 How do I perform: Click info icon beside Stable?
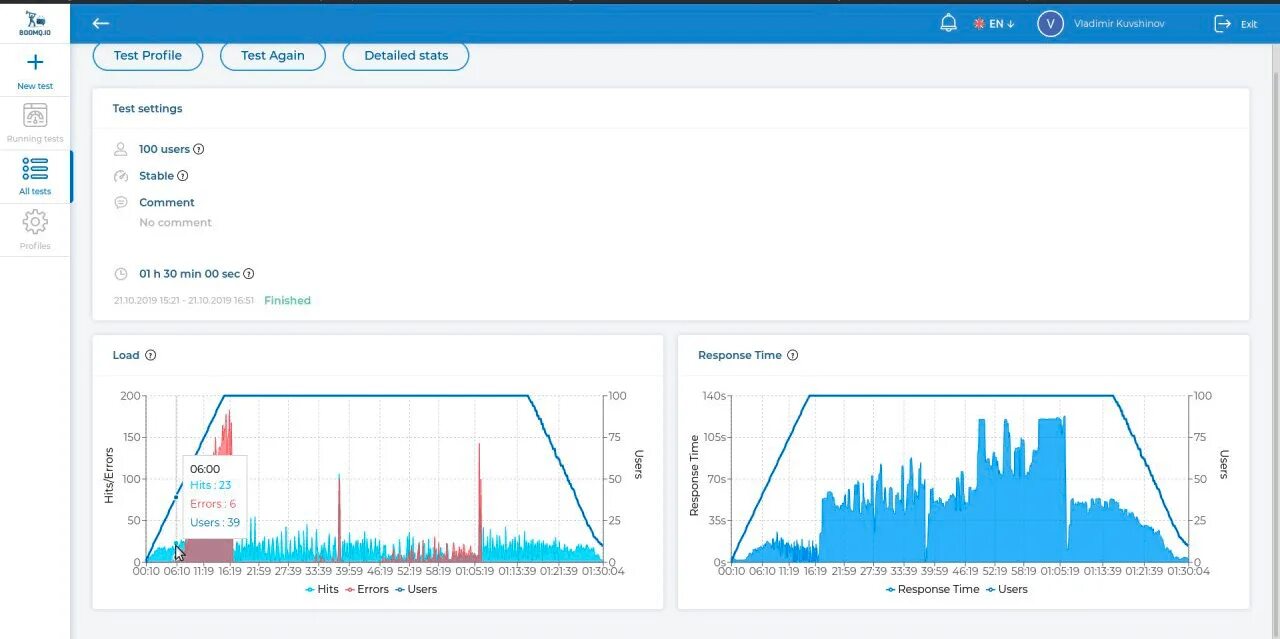coord(183,176)
